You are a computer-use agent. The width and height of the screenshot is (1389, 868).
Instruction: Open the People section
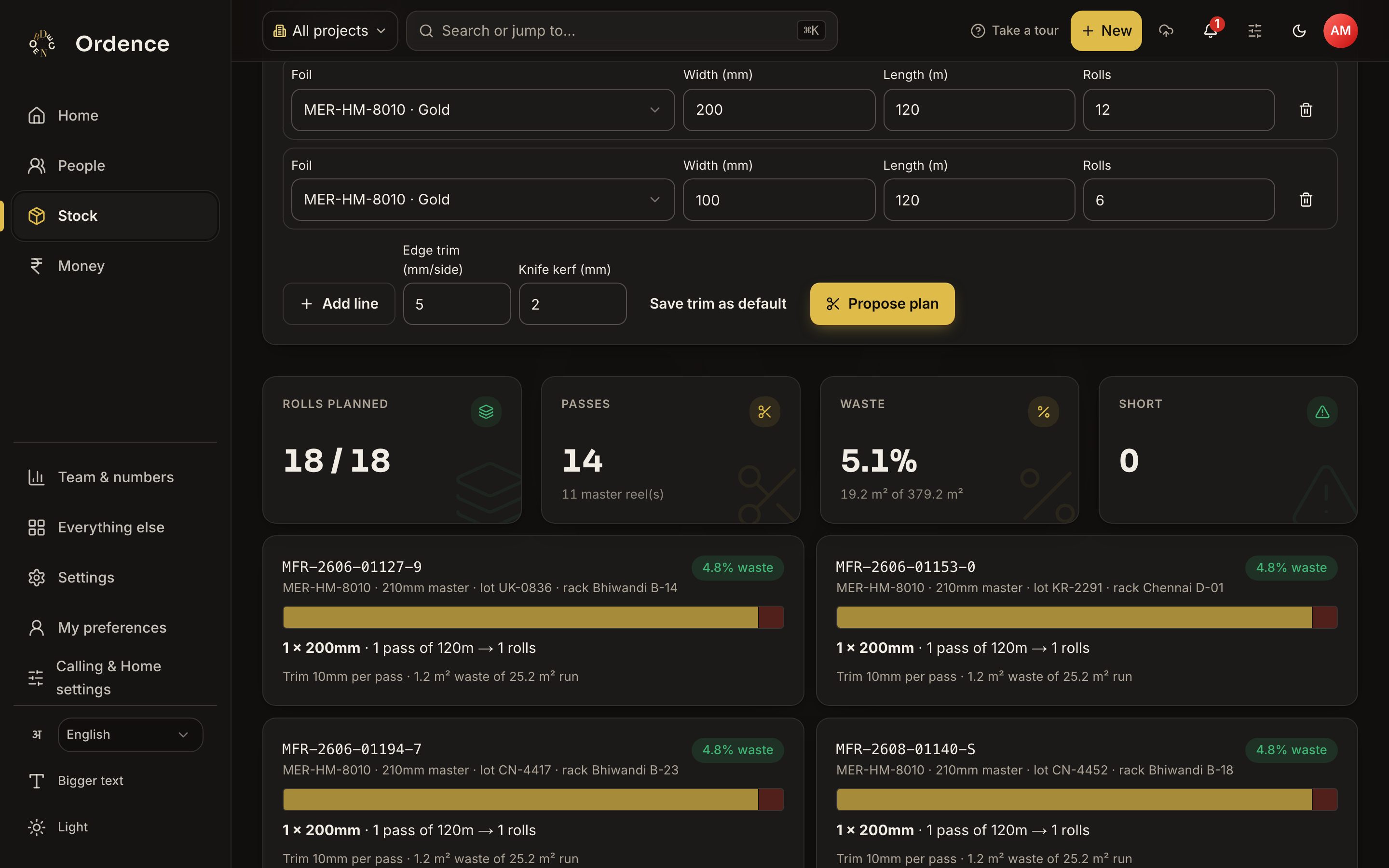pos(115,166)
